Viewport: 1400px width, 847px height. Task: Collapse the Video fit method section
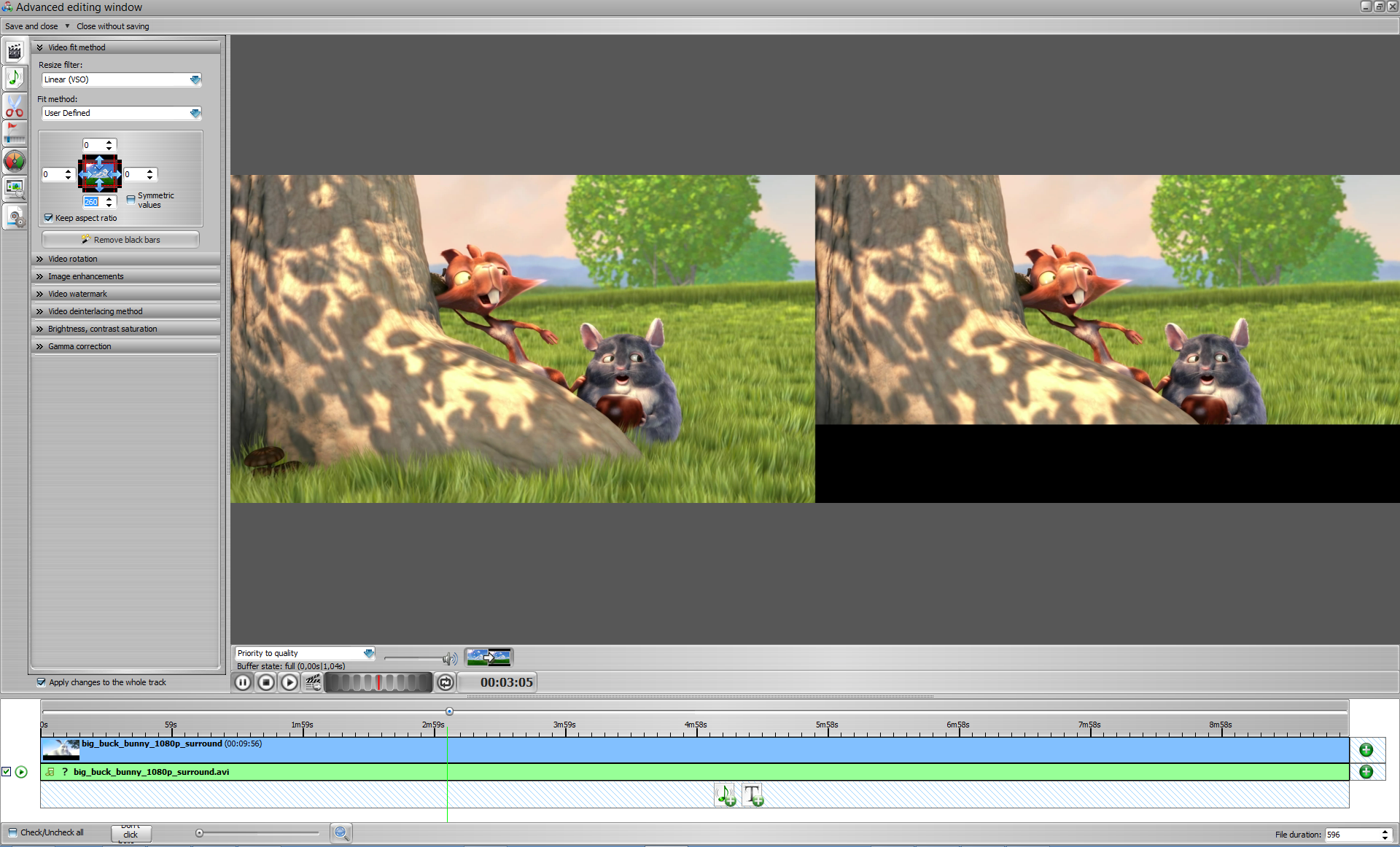tap(126, 47)
